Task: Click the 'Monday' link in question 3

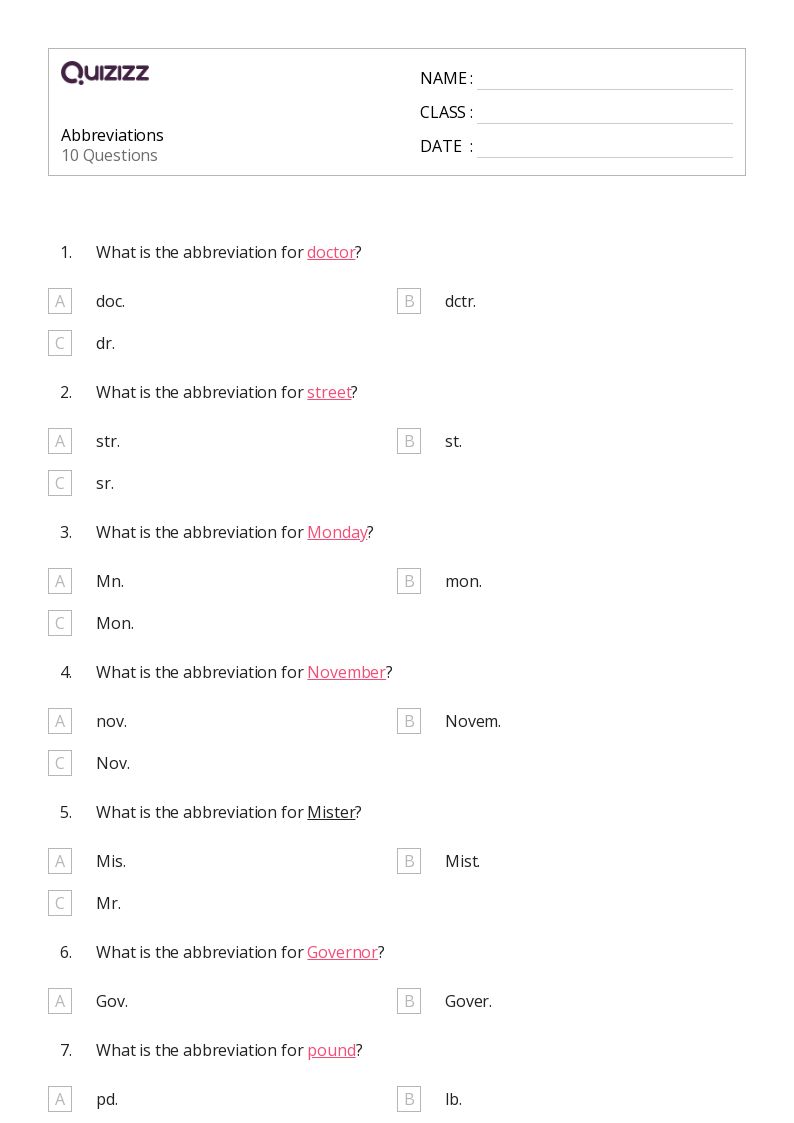Action: point(337,533)
